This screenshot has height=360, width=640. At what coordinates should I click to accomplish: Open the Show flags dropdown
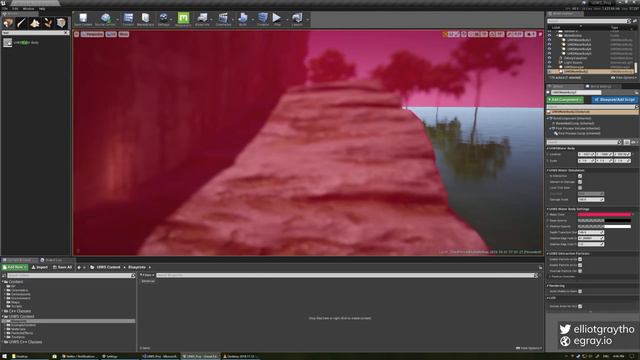(x=124, y=34)
